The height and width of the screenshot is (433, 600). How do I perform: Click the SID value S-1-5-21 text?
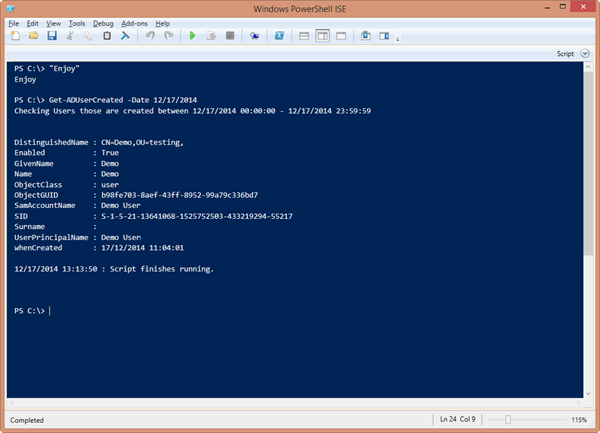click(197, 216)
